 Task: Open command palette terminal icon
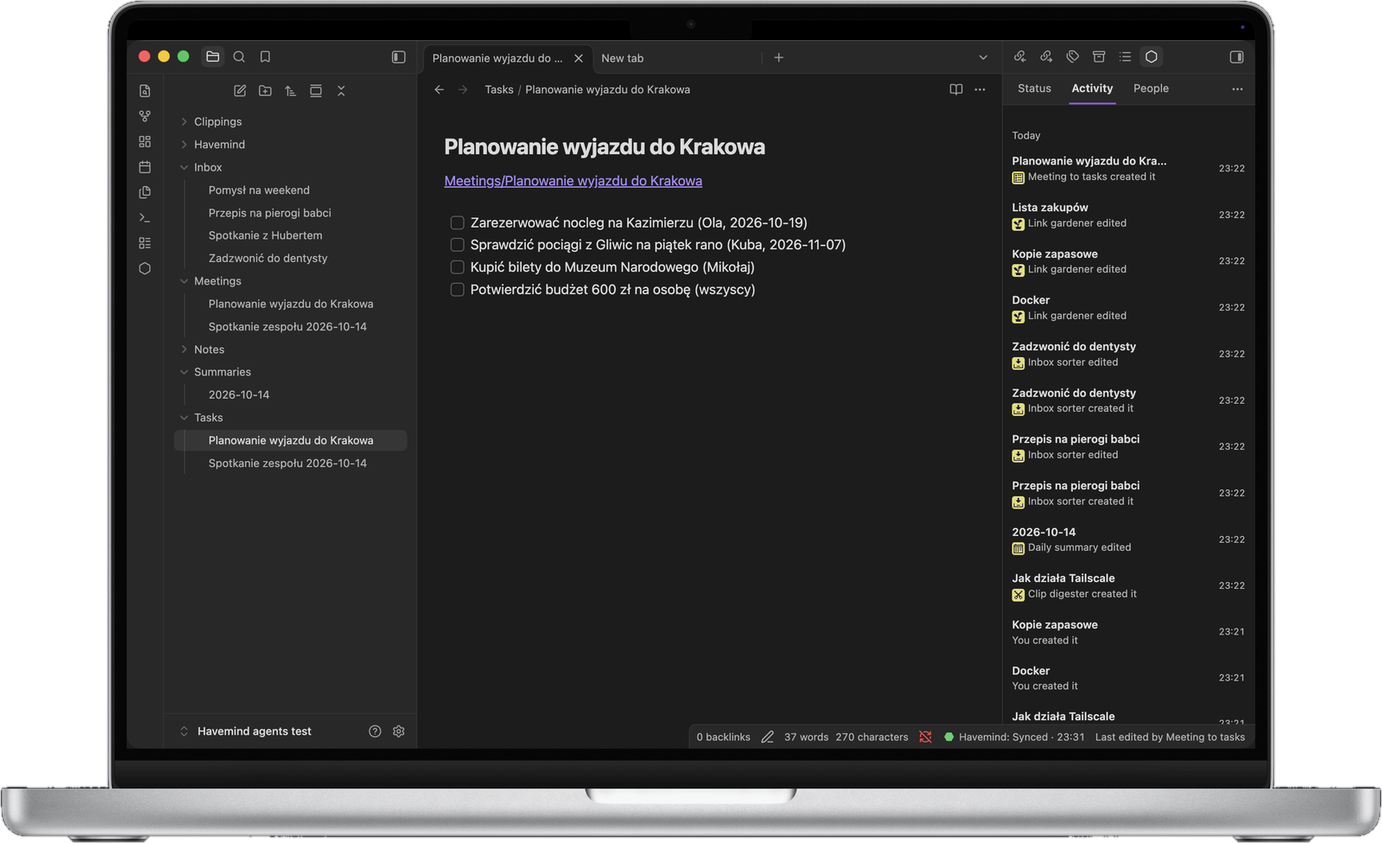coord(145,218)
